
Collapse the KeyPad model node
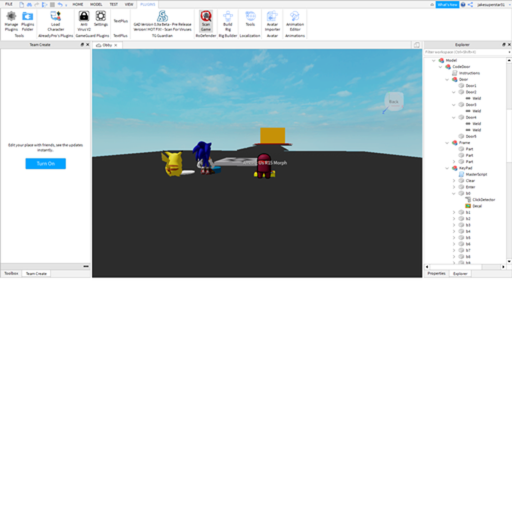[447, 168]
